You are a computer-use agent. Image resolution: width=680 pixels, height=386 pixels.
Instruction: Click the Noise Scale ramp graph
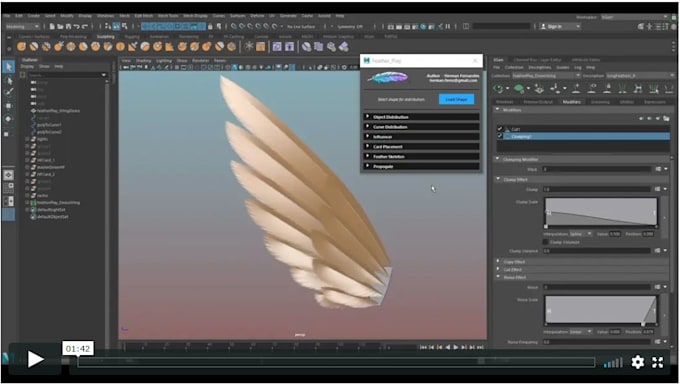(x=601, y=310)
